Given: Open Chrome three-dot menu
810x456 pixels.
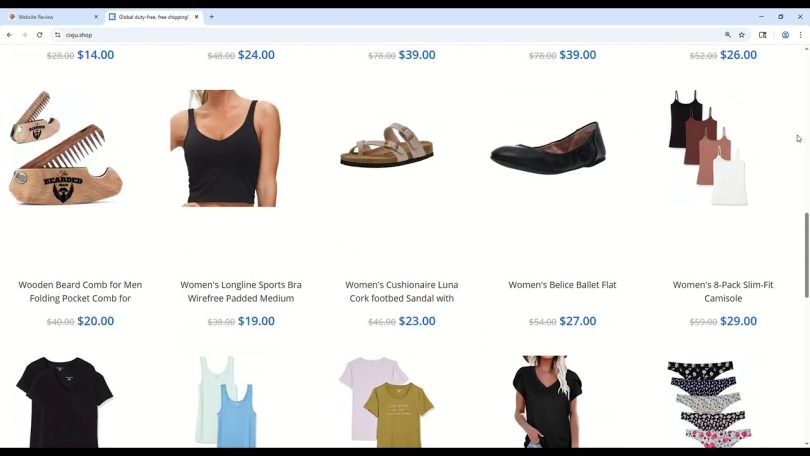Looking at the screenshot, I should [x=800, y=35].
